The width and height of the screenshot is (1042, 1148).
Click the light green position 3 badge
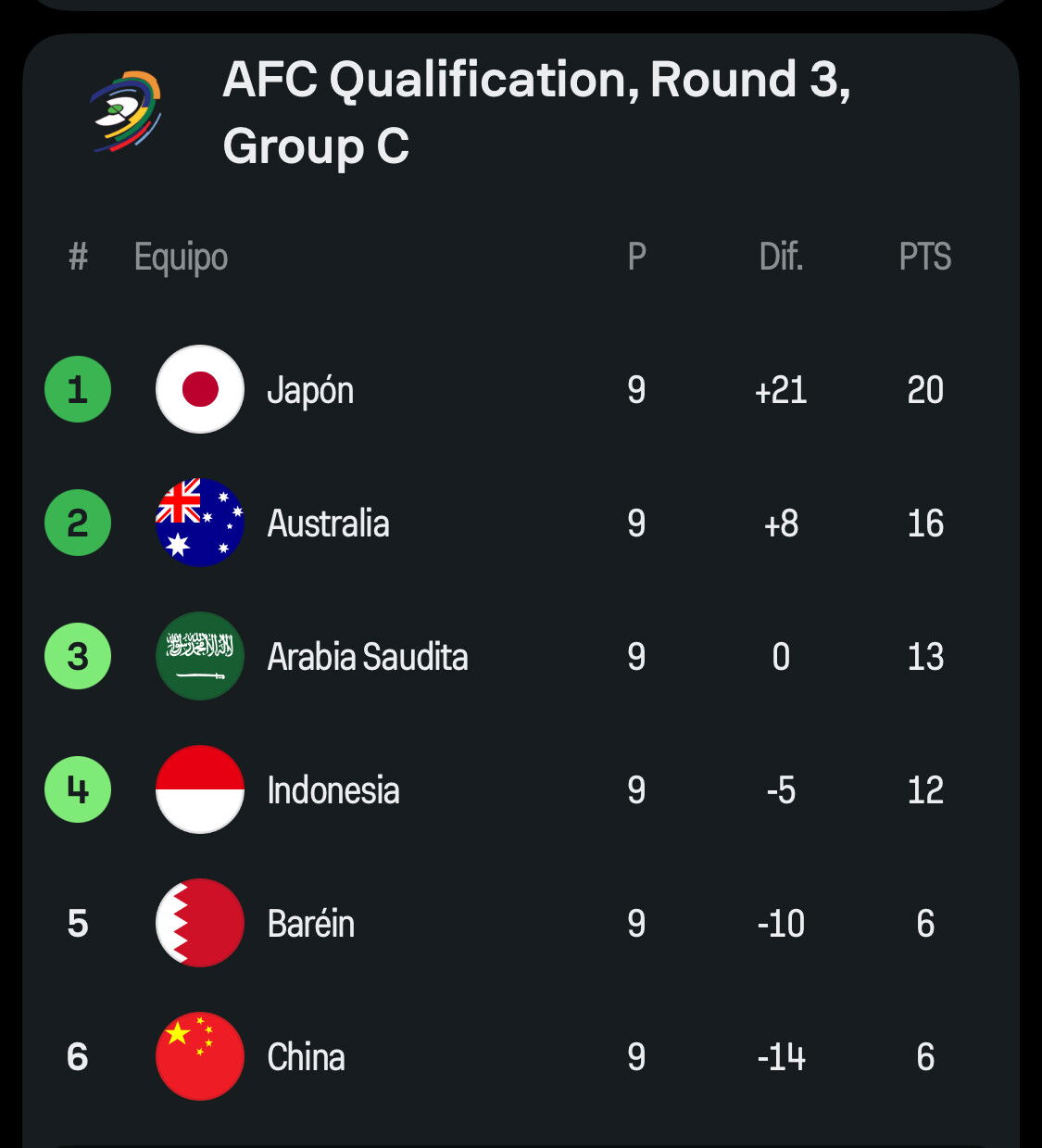[x=78, y=656]
